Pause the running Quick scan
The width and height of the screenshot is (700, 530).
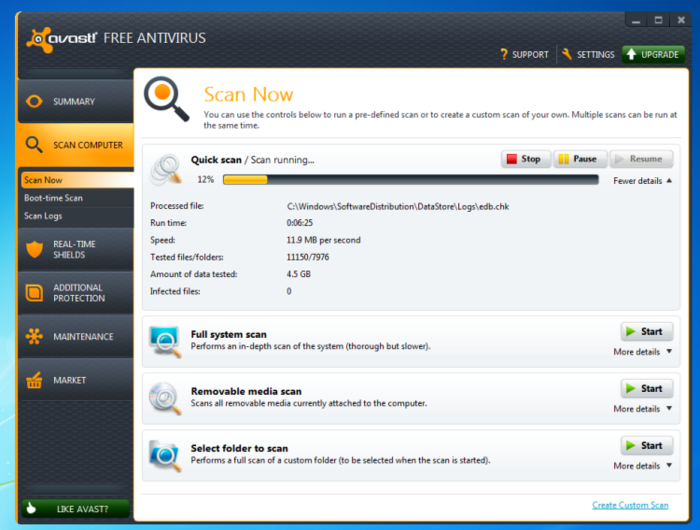[580, 159]
